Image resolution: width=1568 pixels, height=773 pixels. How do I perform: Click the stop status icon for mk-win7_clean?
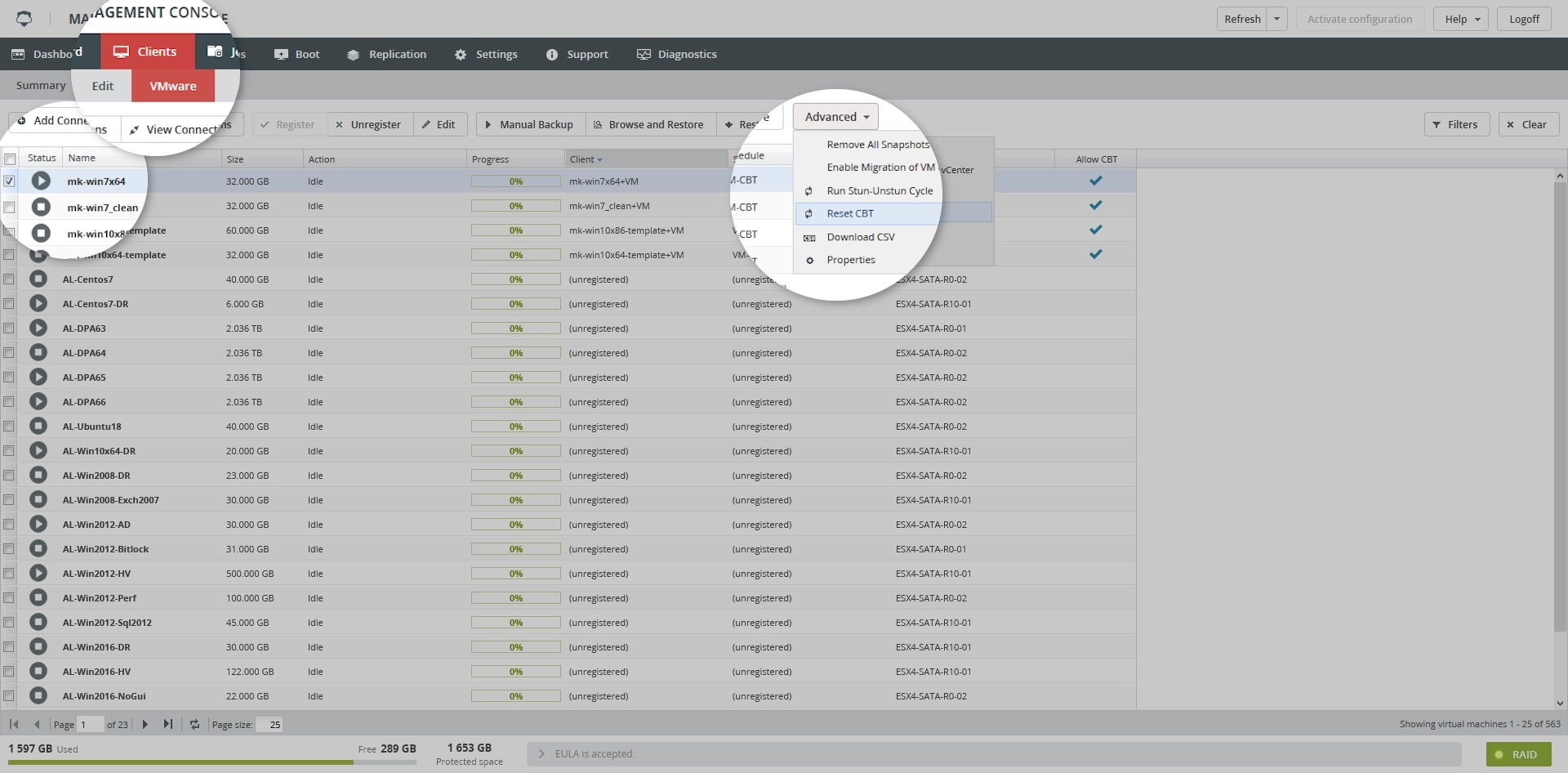(x=41, y=207)
